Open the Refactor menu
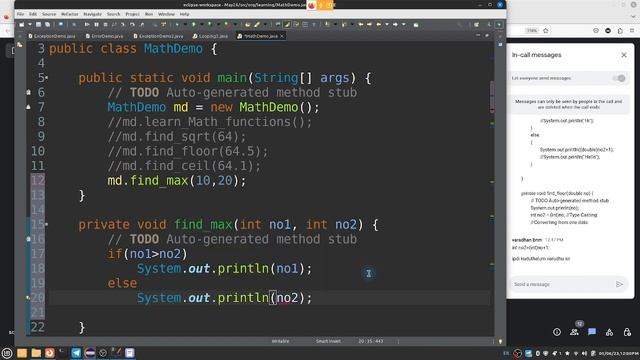The width and height of the screenshot is (640, 360). point(70,14)
